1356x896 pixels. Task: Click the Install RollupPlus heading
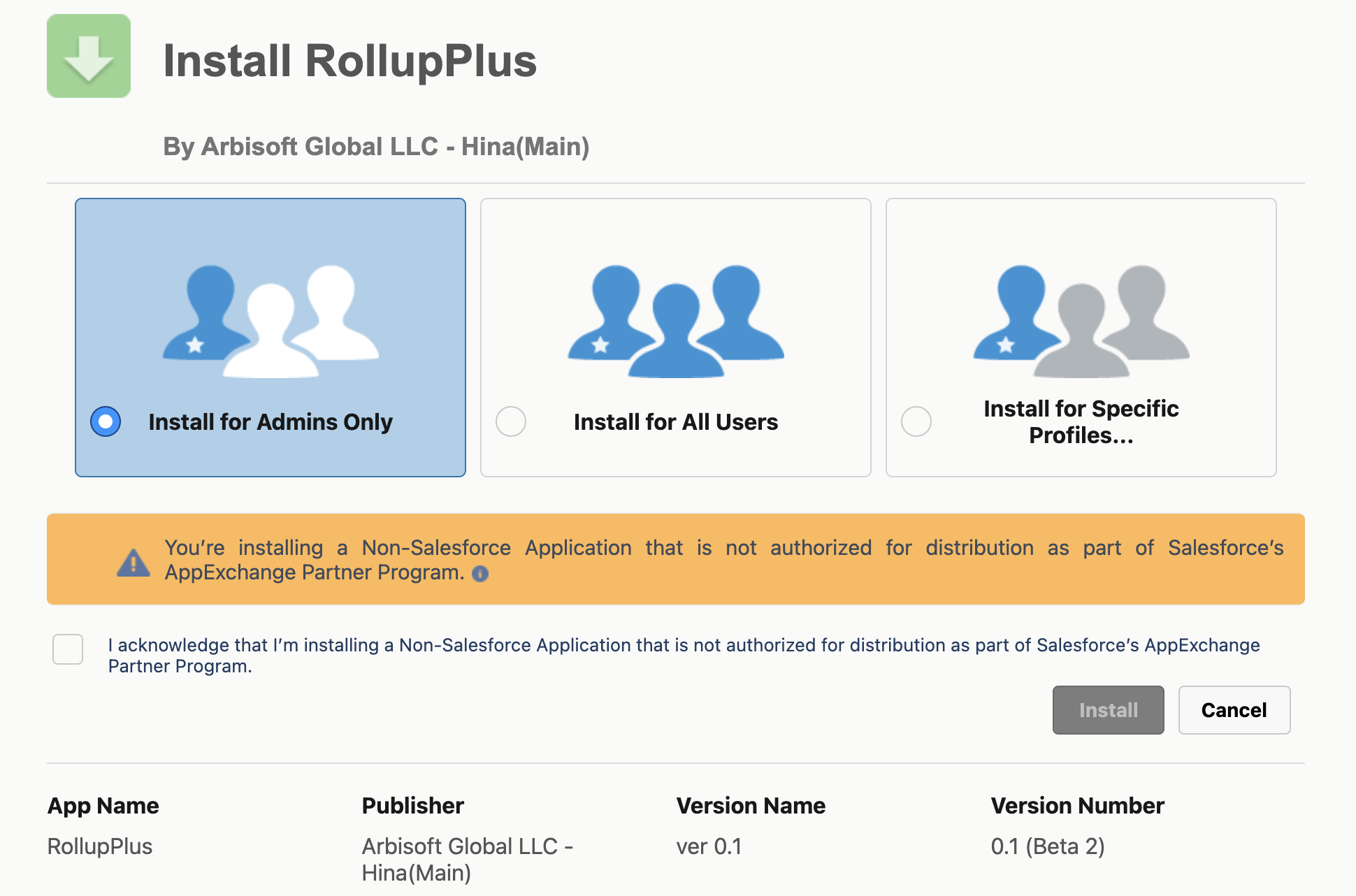click(350, 61)
